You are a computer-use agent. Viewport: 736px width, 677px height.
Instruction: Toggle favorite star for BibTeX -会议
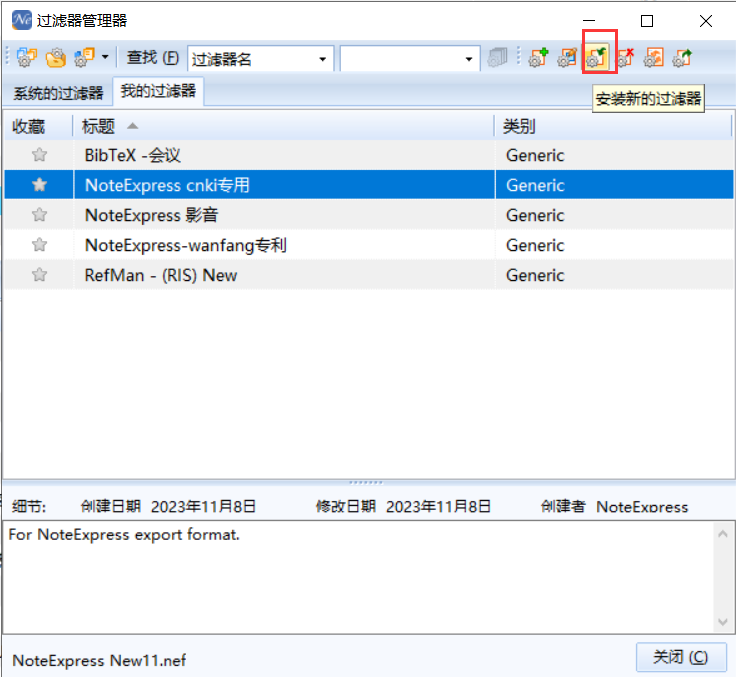(39, 154)
